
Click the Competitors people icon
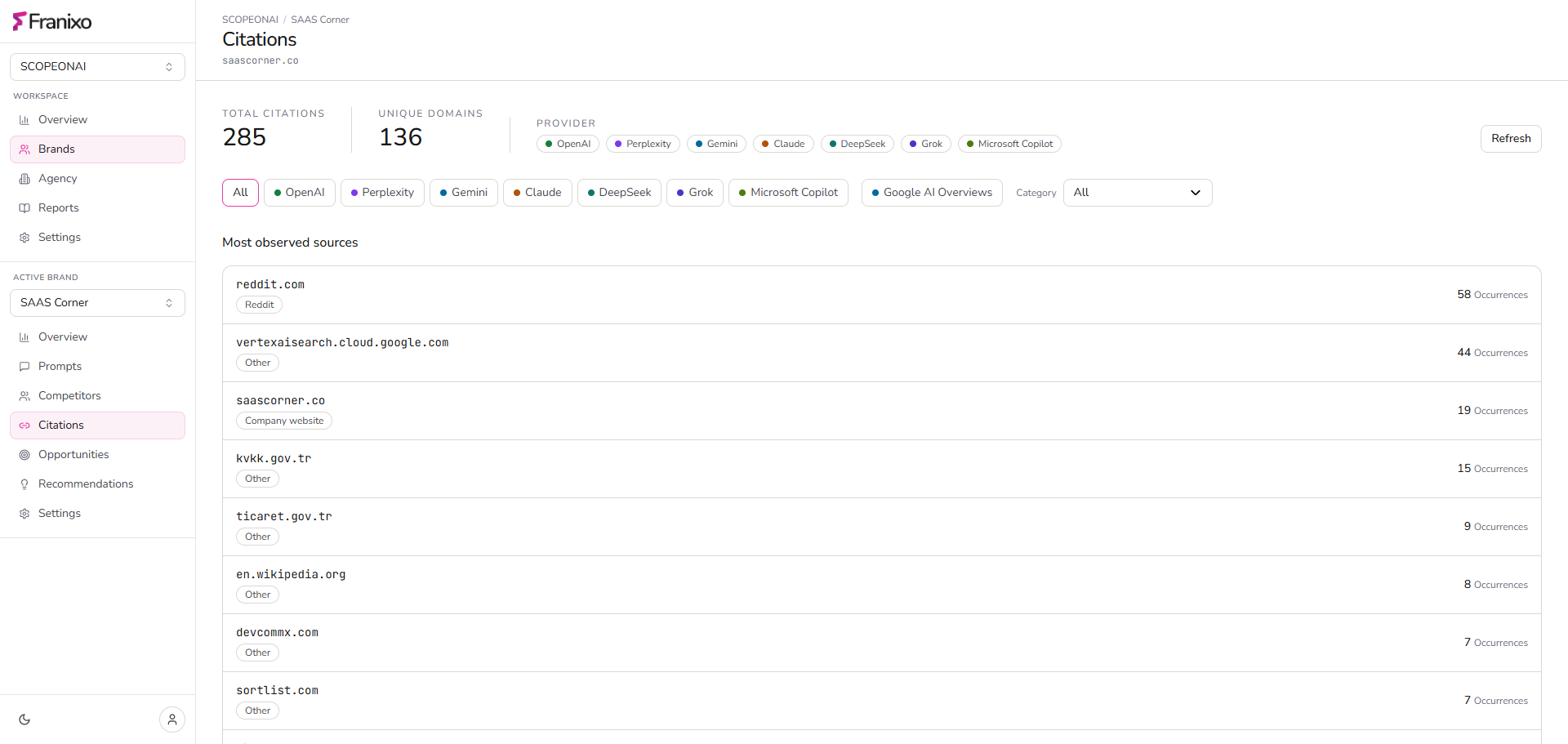tap(24, 396)
